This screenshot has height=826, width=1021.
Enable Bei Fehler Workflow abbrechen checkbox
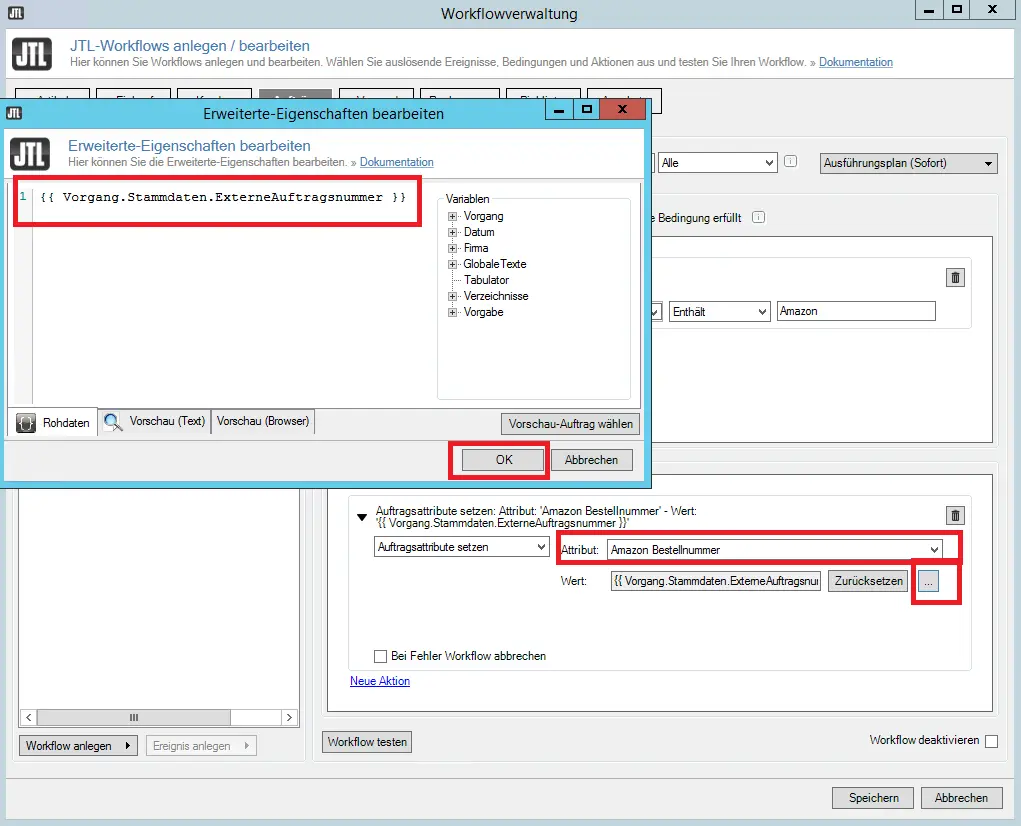pyautogui.click(x=380, y=656)
